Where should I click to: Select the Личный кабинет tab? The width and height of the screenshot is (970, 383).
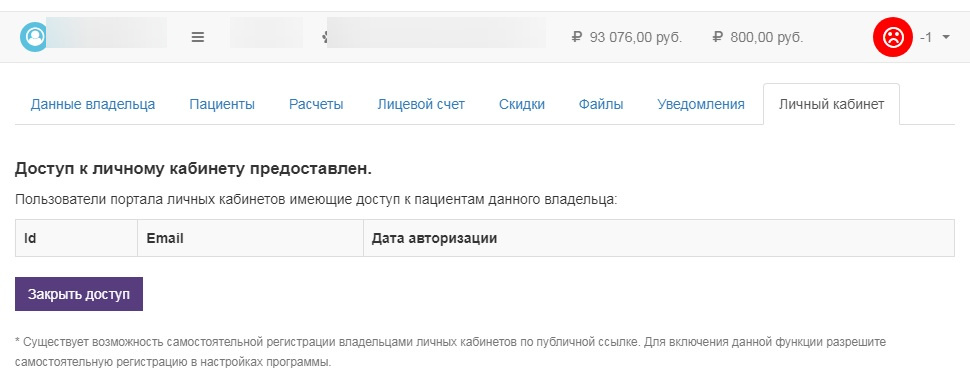[831, 104]
